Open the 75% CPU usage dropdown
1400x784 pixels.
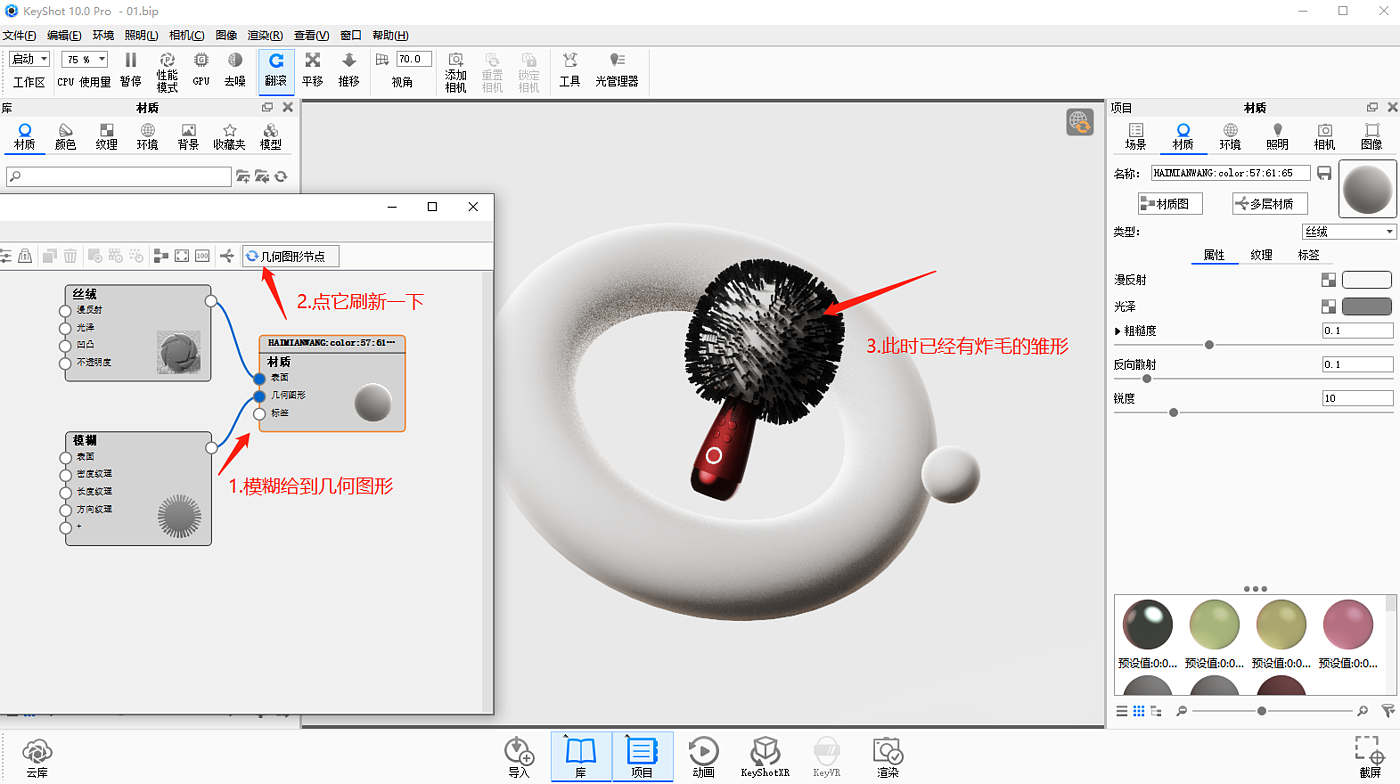[x=84, y=60]
